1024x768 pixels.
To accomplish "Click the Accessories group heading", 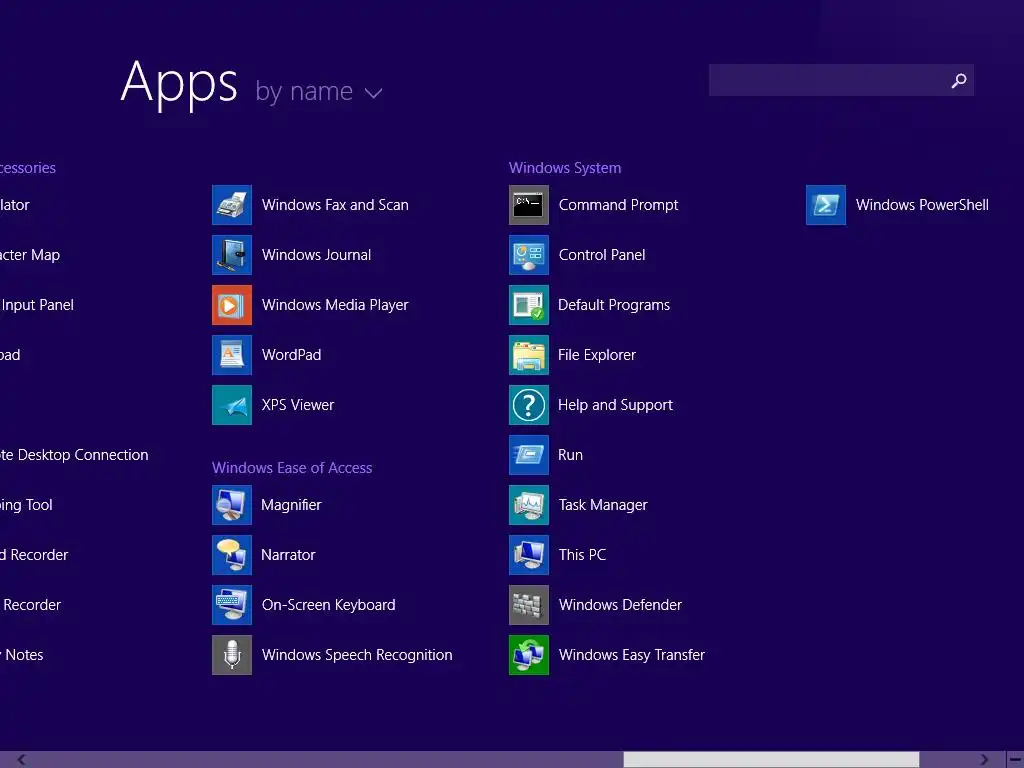I will pyautogui.click(x=28, y=168).
